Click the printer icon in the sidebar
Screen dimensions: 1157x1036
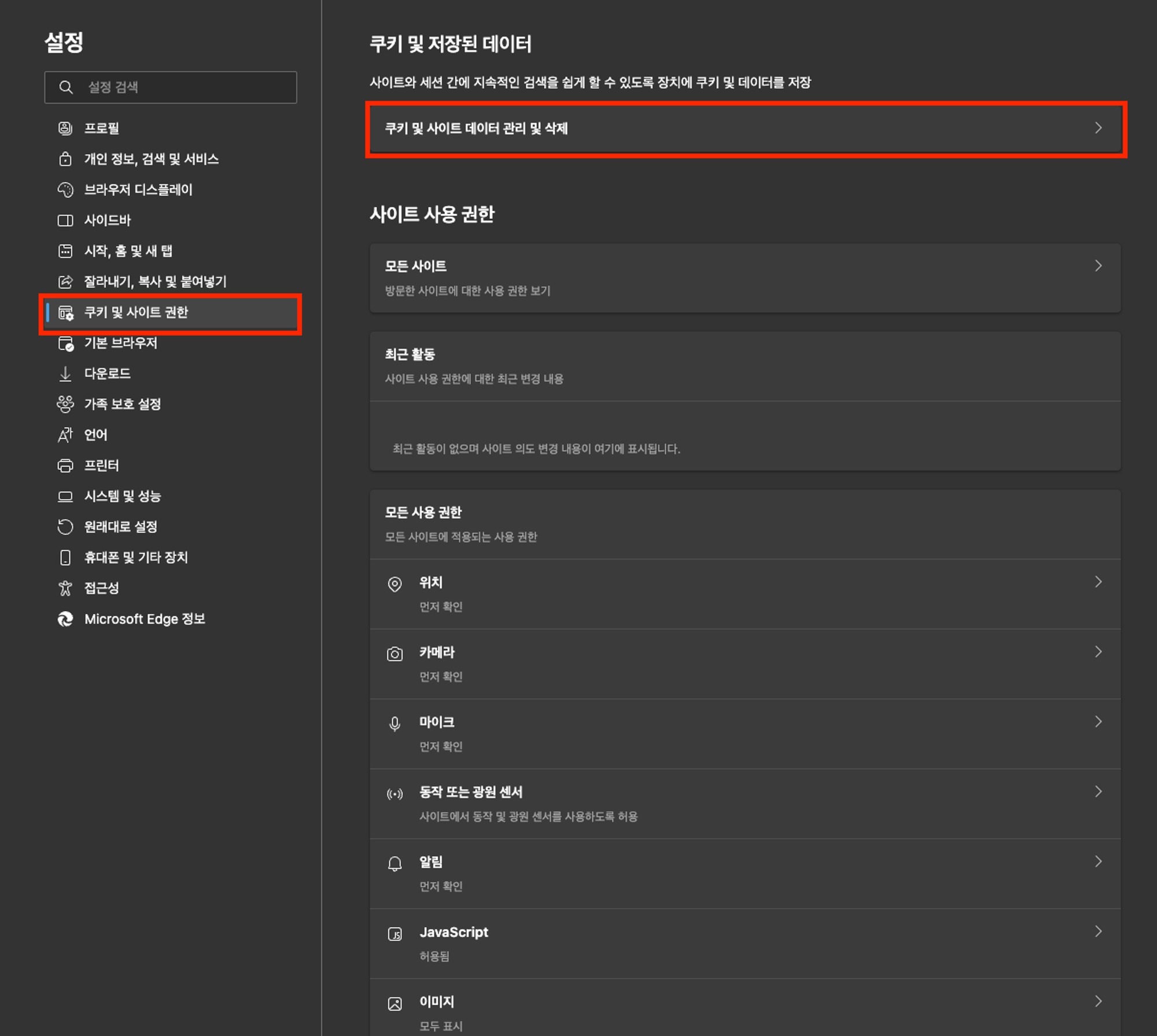click(x=65, y=465)
